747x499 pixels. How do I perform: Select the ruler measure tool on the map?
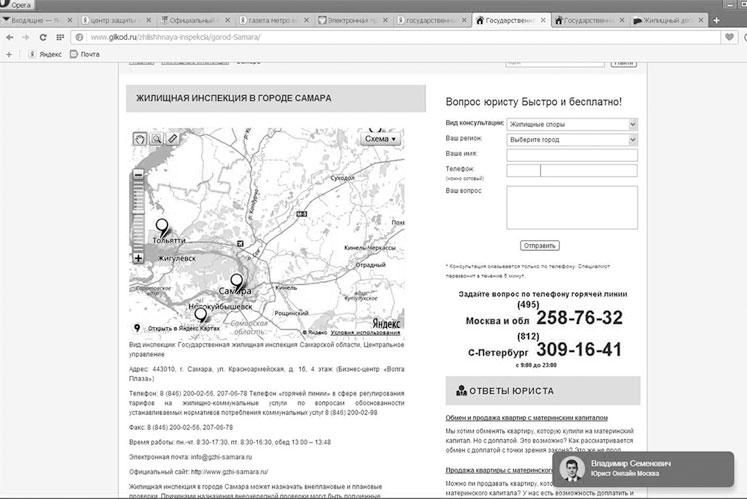click(173, 139)
